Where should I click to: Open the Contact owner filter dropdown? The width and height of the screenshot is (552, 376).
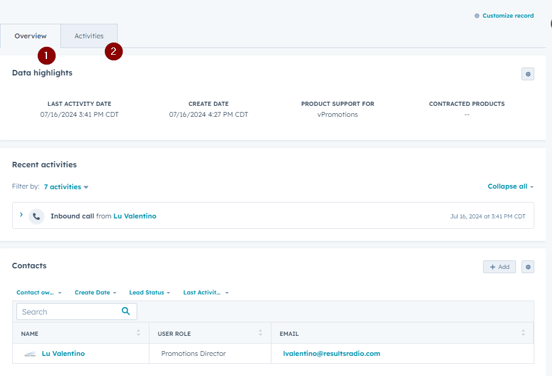[39, 293]
